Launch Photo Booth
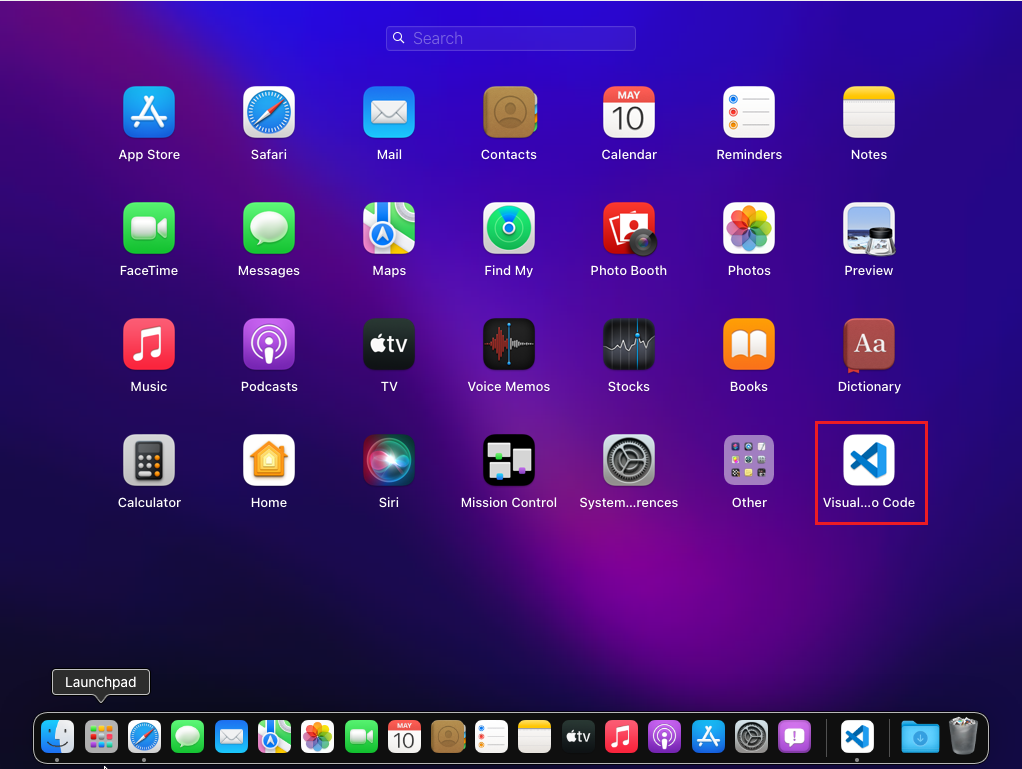 pos(628,229)
